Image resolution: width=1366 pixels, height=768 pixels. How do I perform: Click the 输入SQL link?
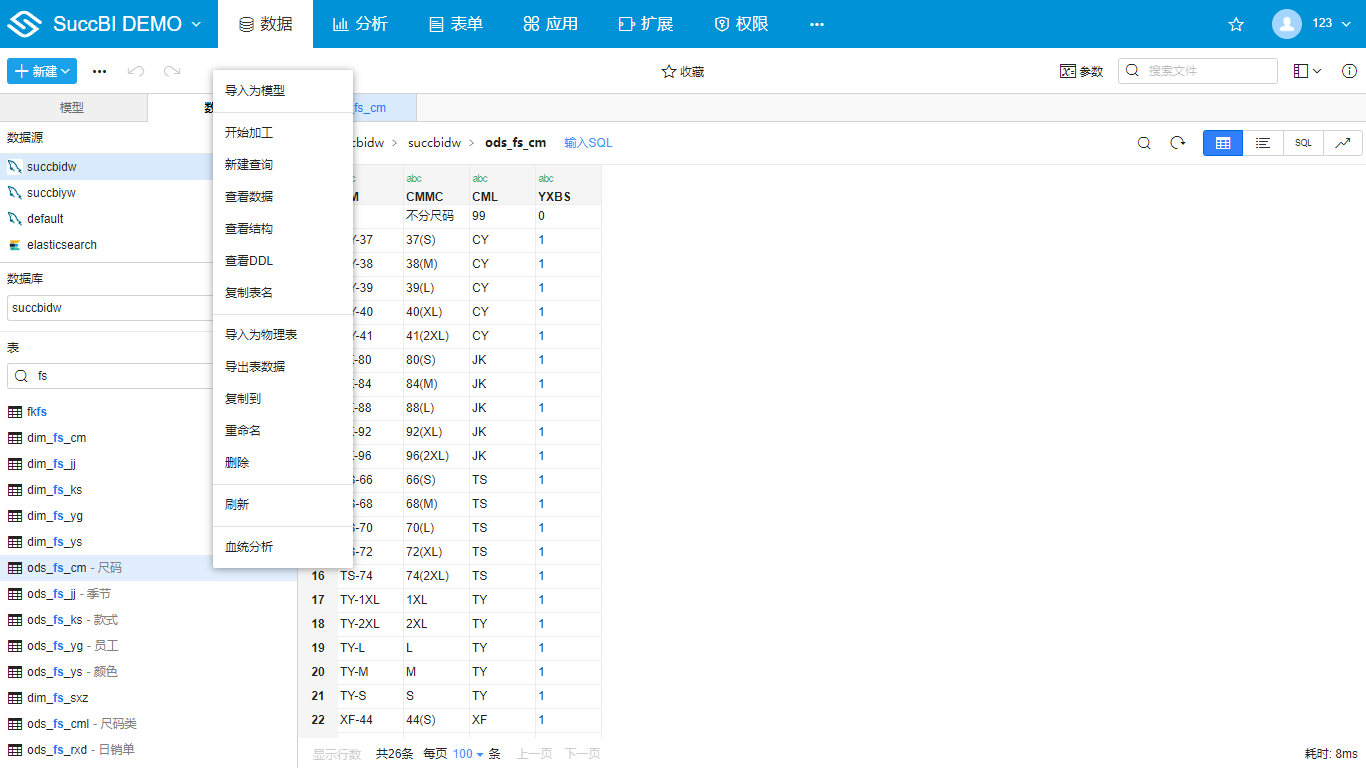[x=588, y=143]
